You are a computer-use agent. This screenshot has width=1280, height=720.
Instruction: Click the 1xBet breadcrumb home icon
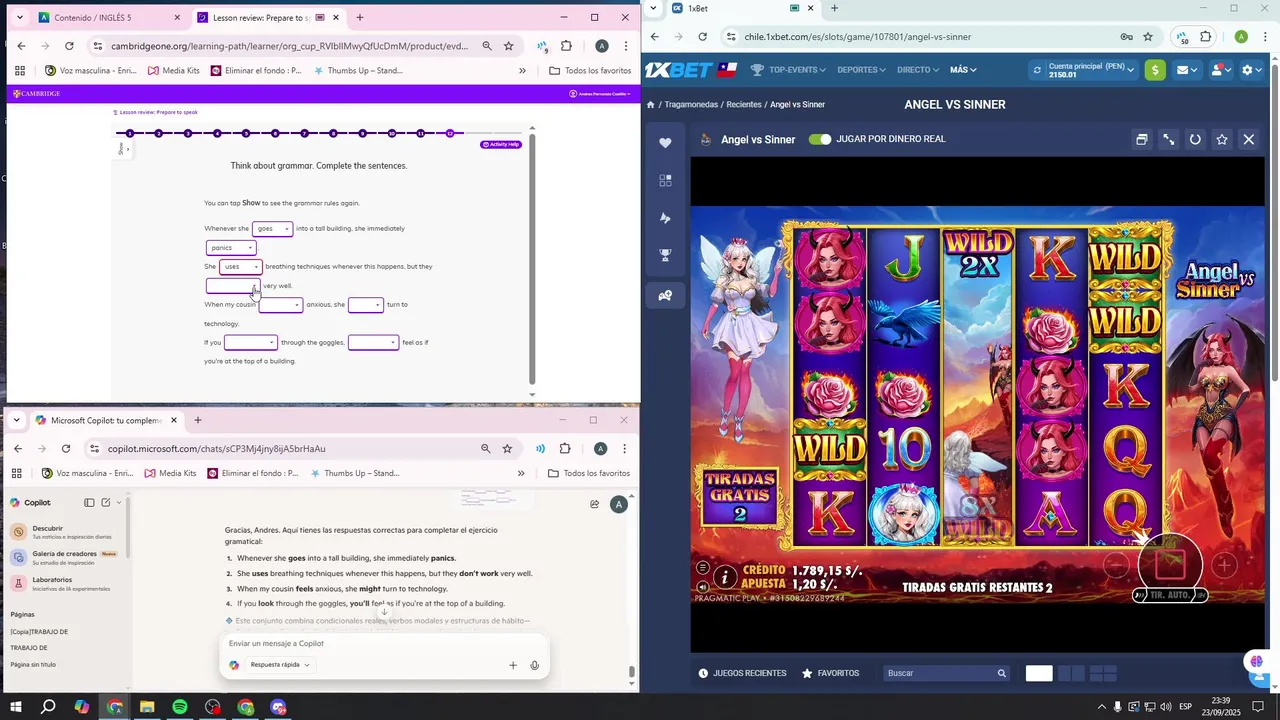[x=650, y=104]
